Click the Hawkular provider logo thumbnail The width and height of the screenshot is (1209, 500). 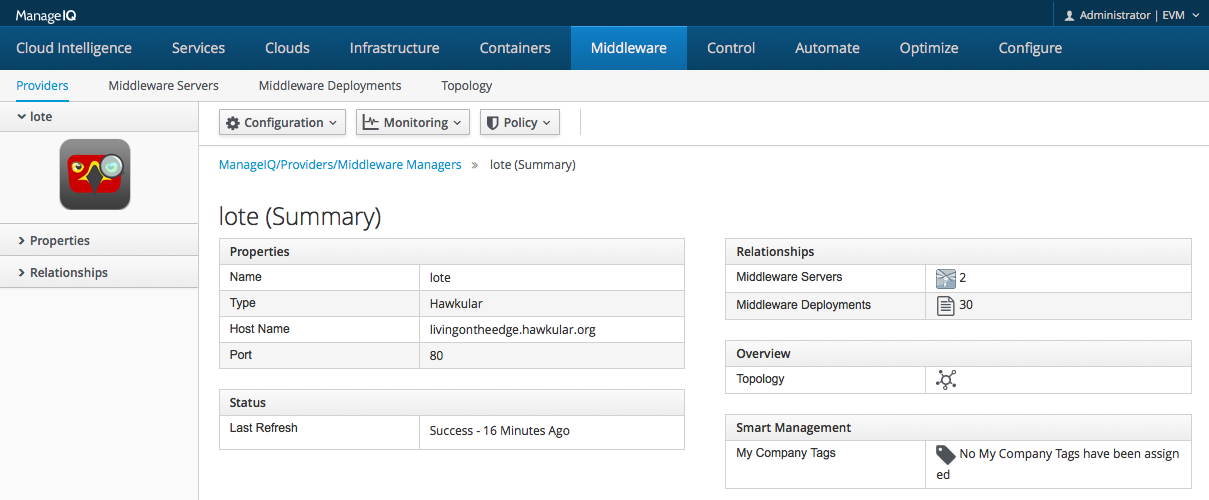pyautogui.click(x=95, y=174)
